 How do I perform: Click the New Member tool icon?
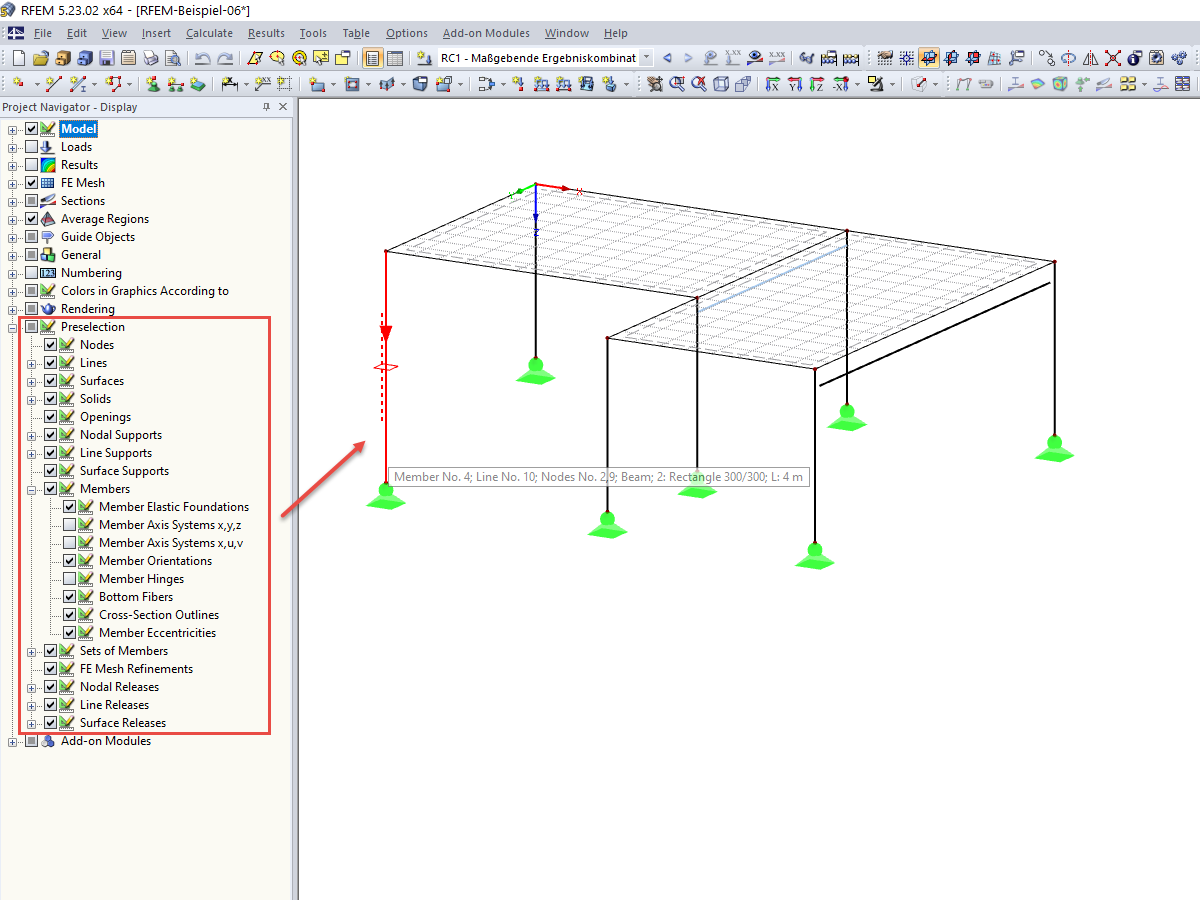pyautogui.click(x=78, y=84)
